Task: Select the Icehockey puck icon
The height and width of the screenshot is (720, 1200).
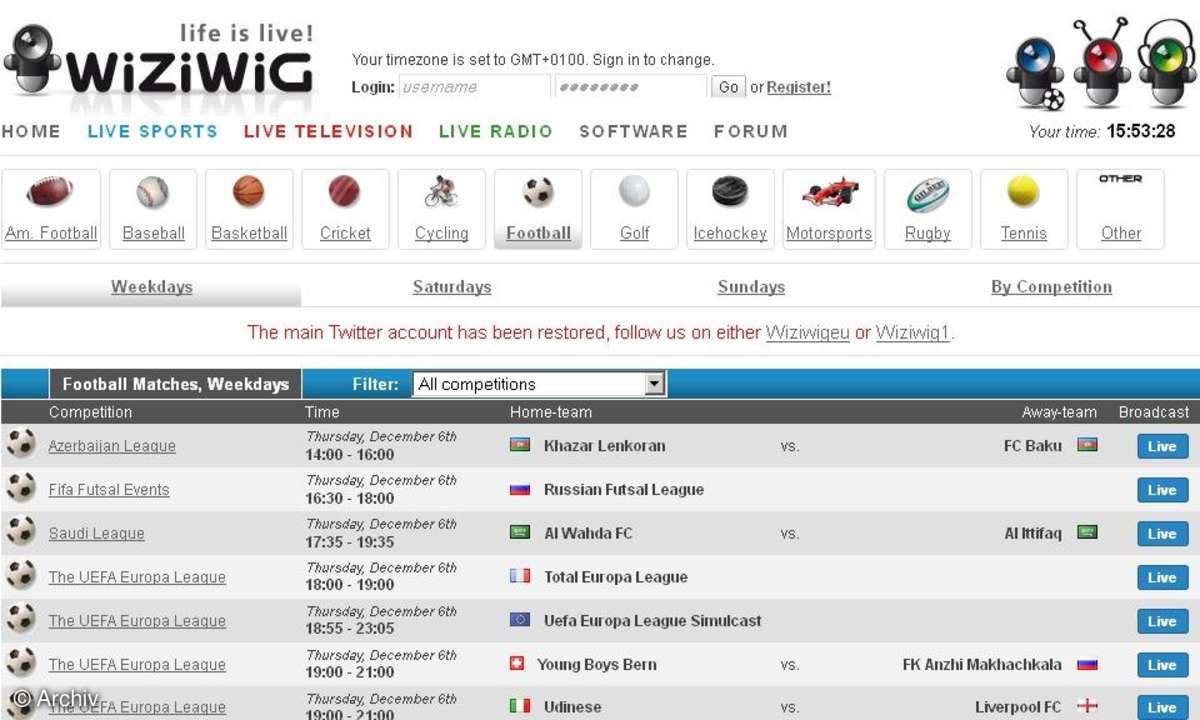Action: coord(730,192)
